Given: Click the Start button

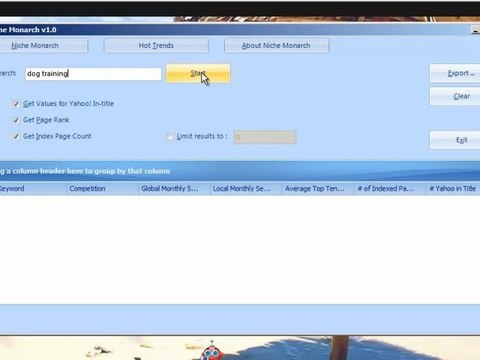Looking at the screenshot, I should tap(198, 73).
